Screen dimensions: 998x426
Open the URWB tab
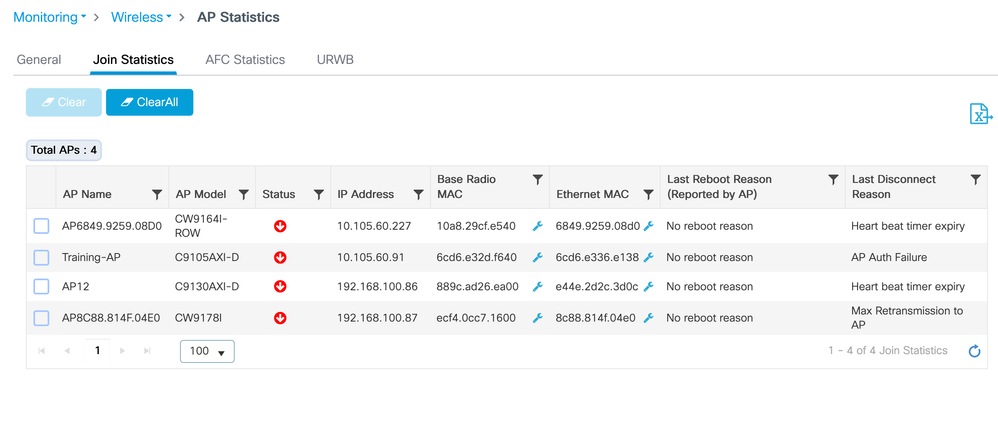(x=335, y=60)
